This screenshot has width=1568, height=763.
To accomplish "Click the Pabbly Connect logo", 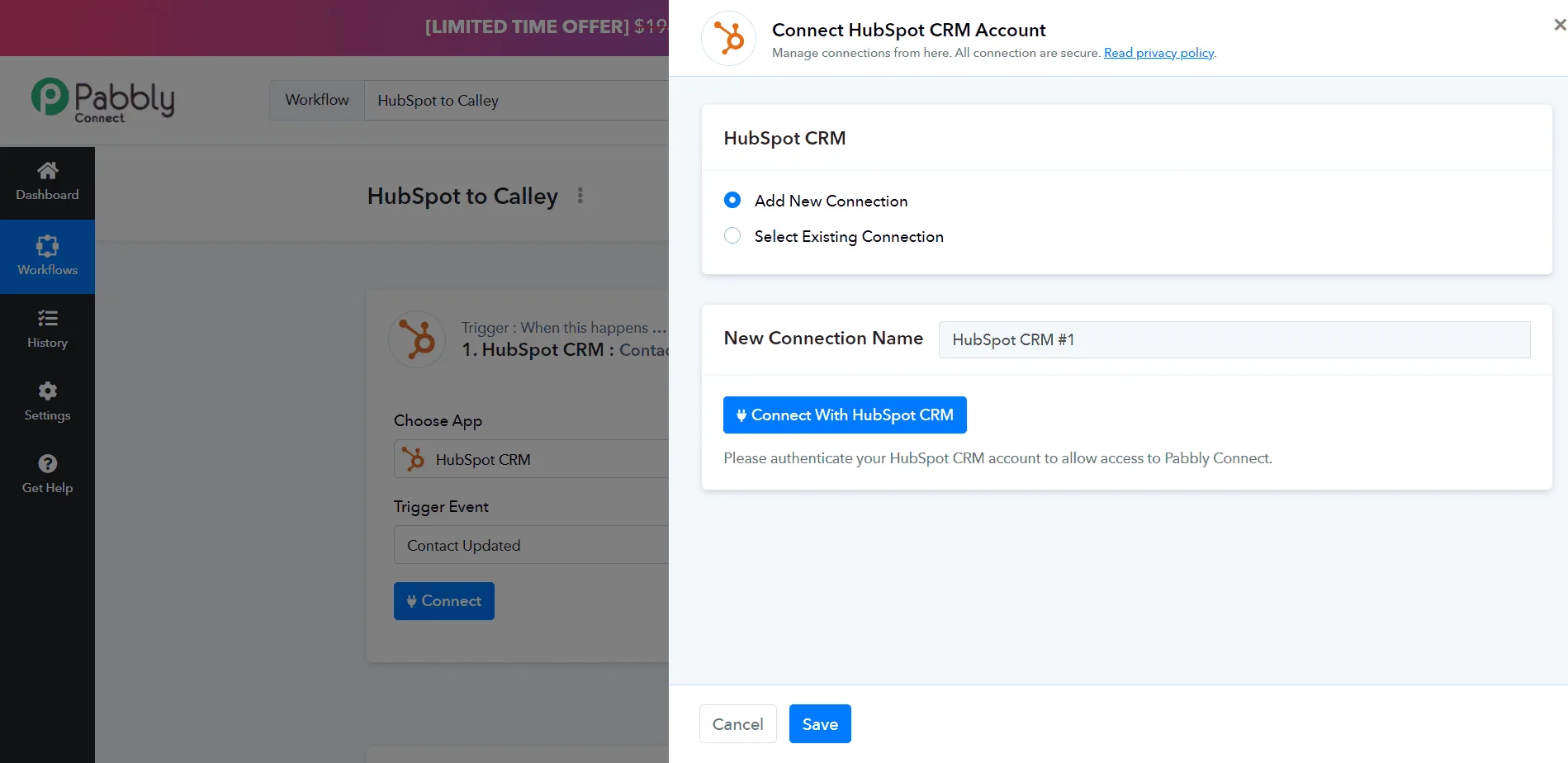I will [102, 101].
